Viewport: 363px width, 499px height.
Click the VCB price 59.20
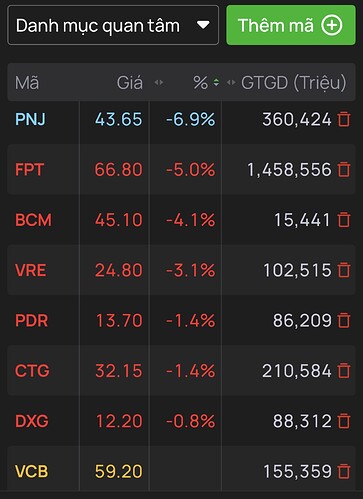[x=119, y=471]
